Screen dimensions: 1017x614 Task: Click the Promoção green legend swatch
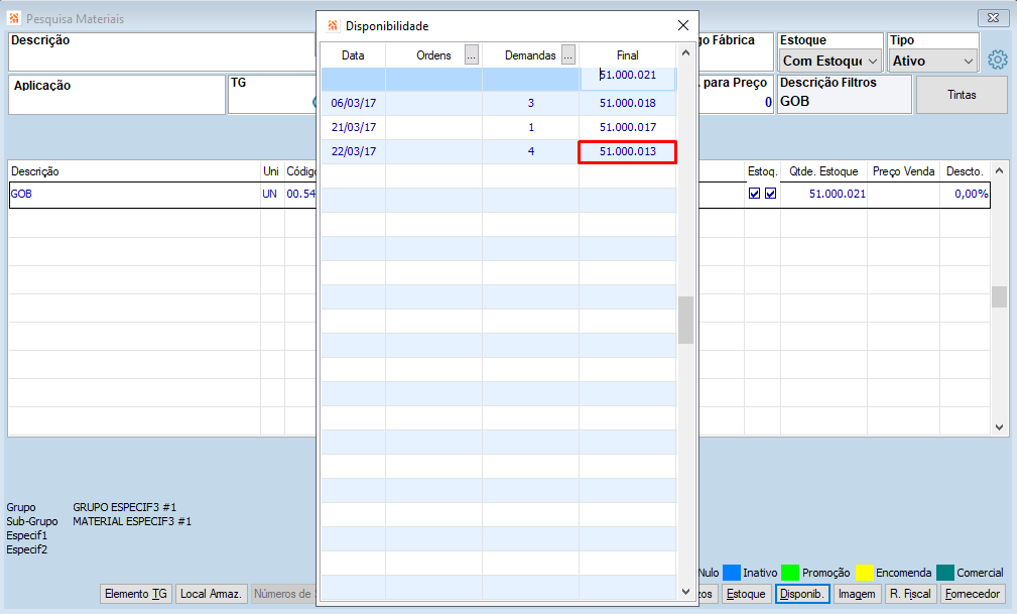[x=790, y=573]
